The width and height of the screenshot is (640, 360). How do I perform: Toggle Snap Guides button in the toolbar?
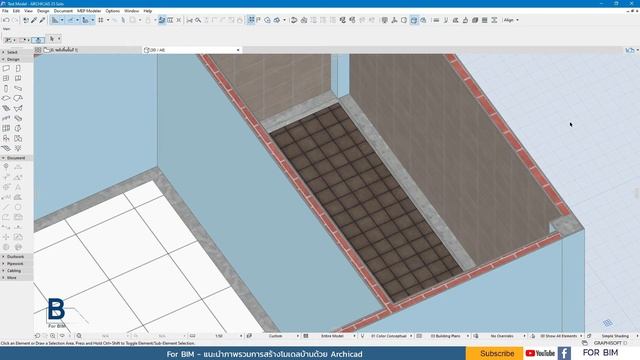click(x=70, y=20)
